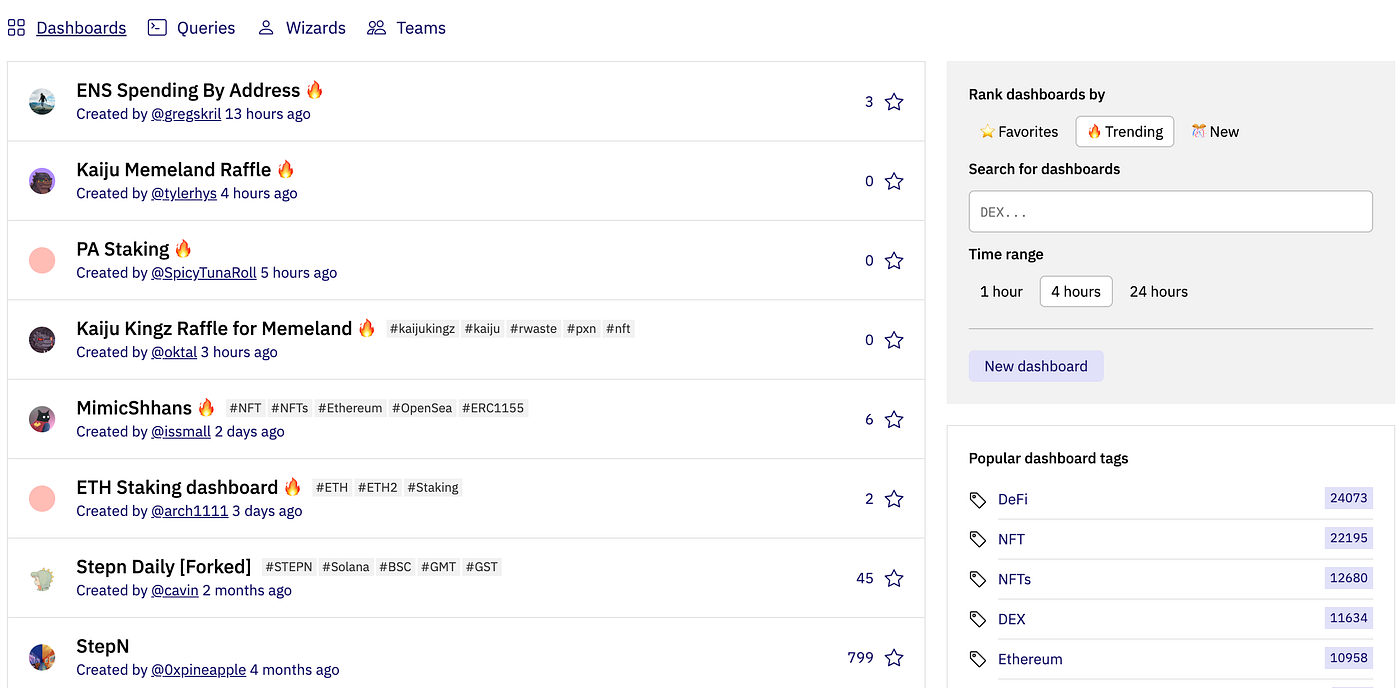This screenshot has width=1400, height=688.
Task: Open the Dashboards tab
Action: [81, 28]
